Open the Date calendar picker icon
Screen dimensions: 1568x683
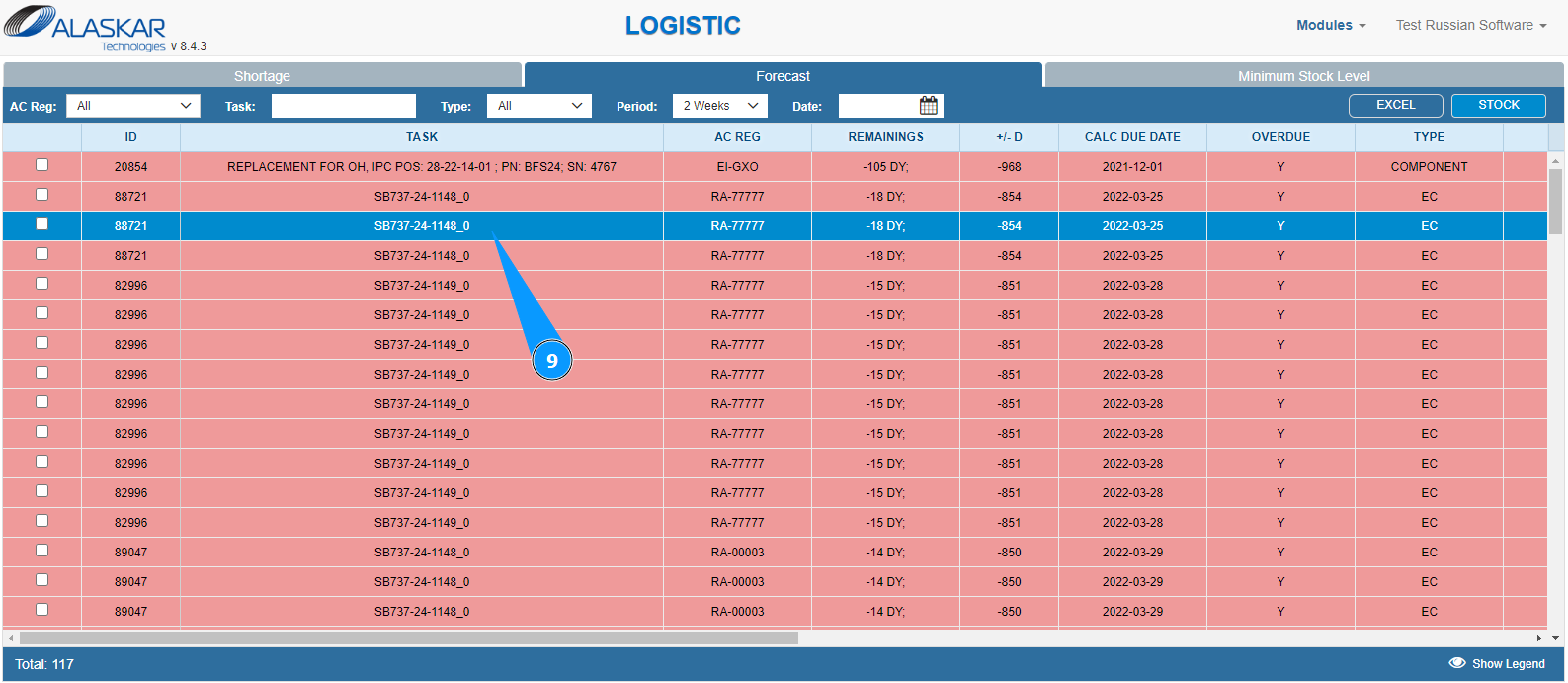coord(929,105)
